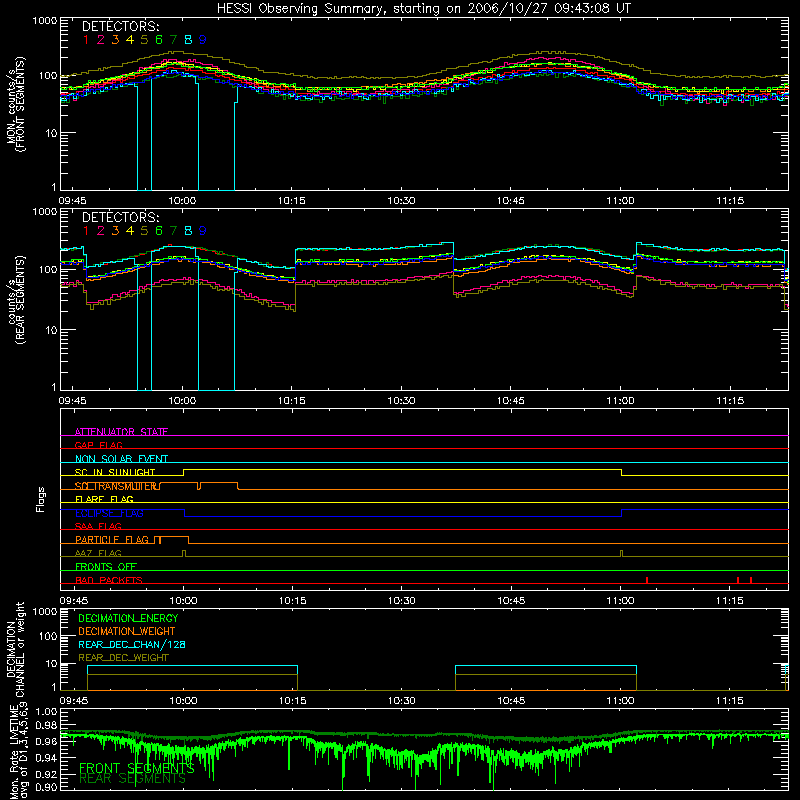
Task: Click the GAP_FLAG label
Action: click(98, 445)
